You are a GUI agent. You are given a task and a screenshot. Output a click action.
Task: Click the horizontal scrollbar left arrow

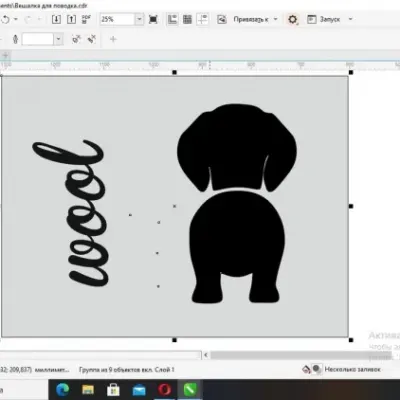coord(206,355)
